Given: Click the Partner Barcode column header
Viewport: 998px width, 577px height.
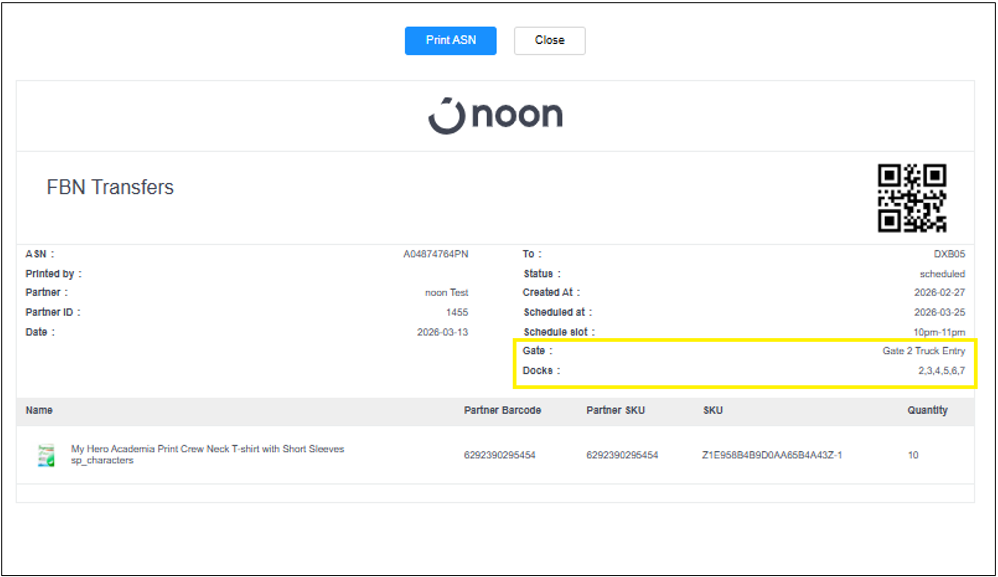Looking at the screenshot, I should click(x=502, y=410).
